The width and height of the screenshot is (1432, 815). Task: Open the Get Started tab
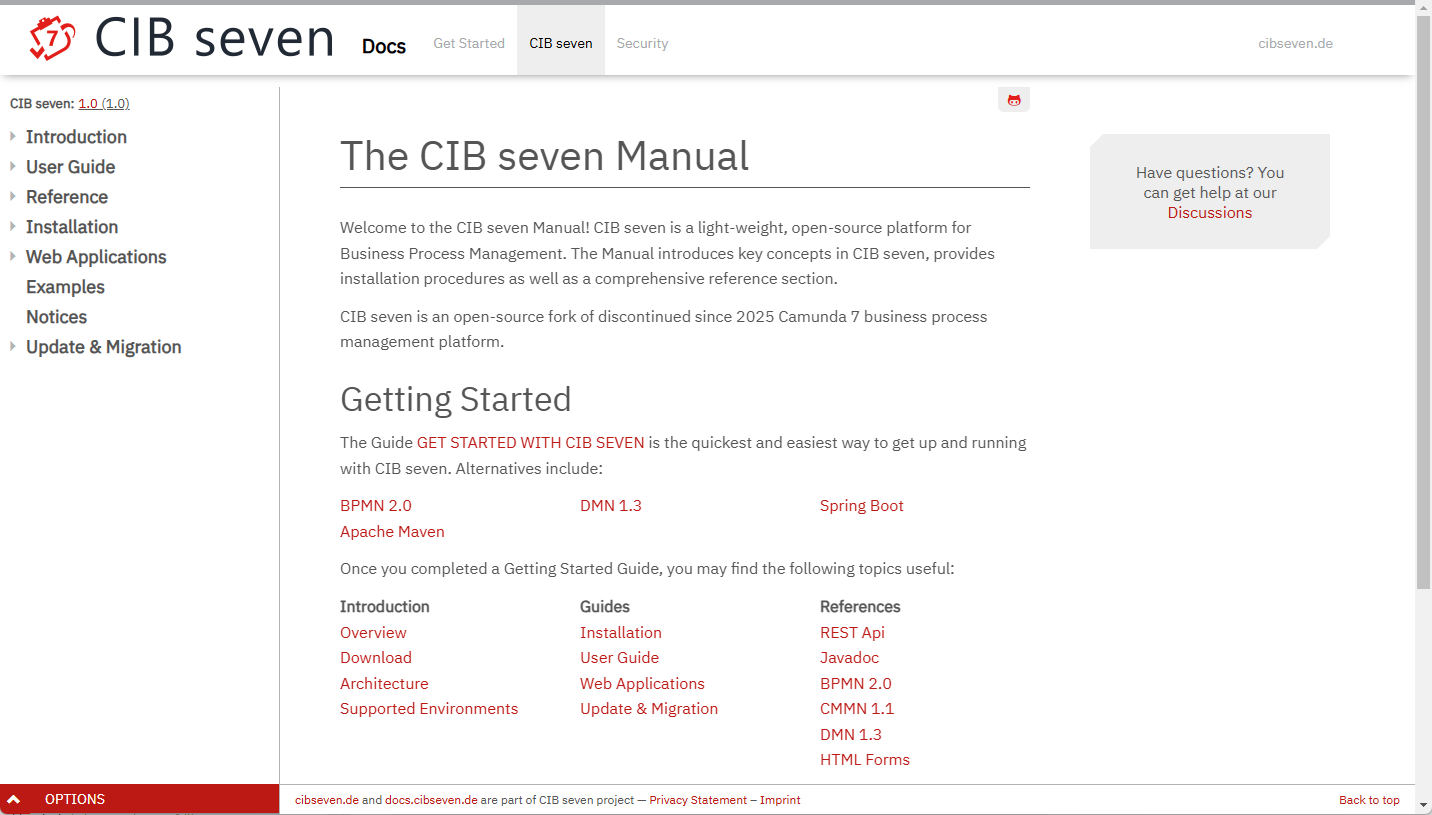coord(468,43)
